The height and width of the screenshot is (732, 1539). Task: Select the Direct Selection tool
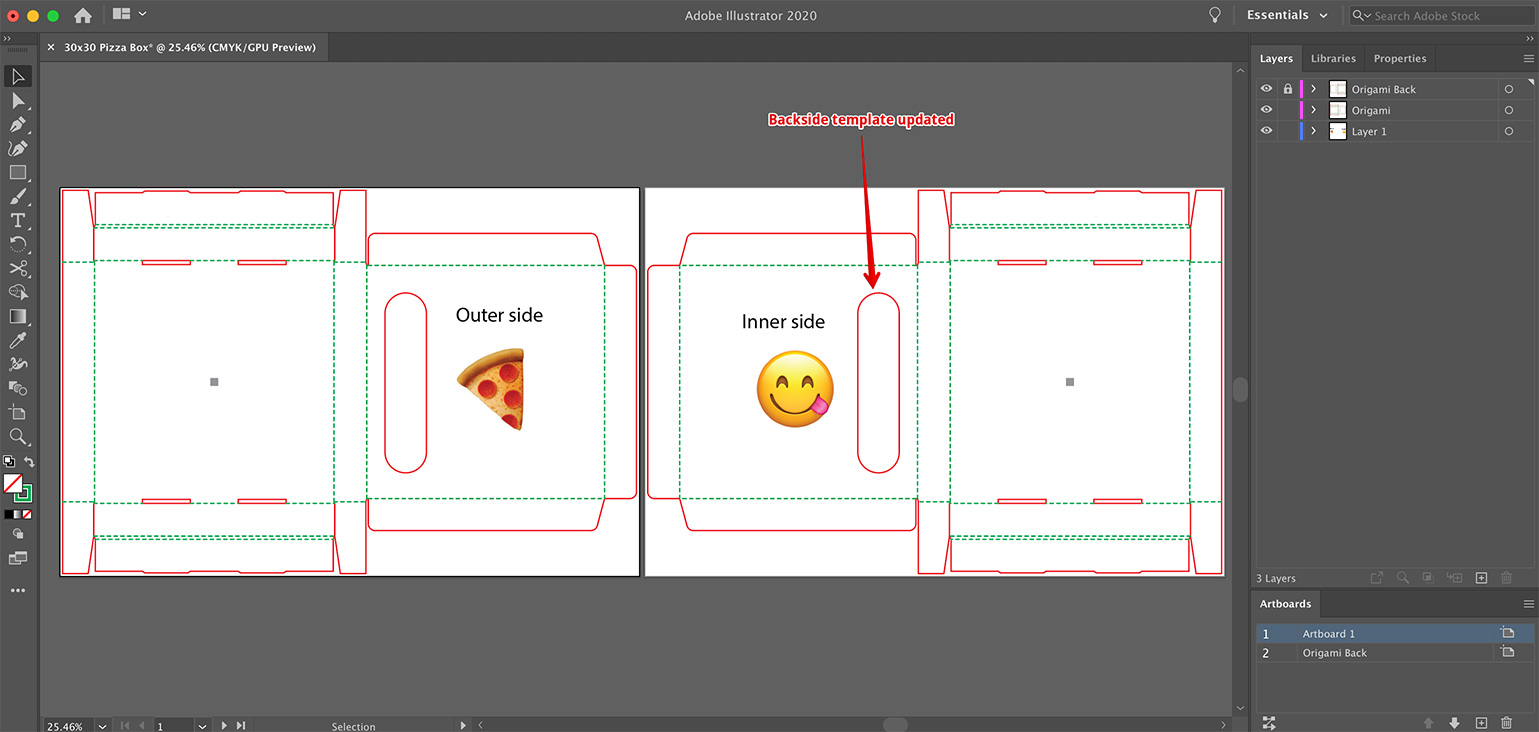click(18, 101)
